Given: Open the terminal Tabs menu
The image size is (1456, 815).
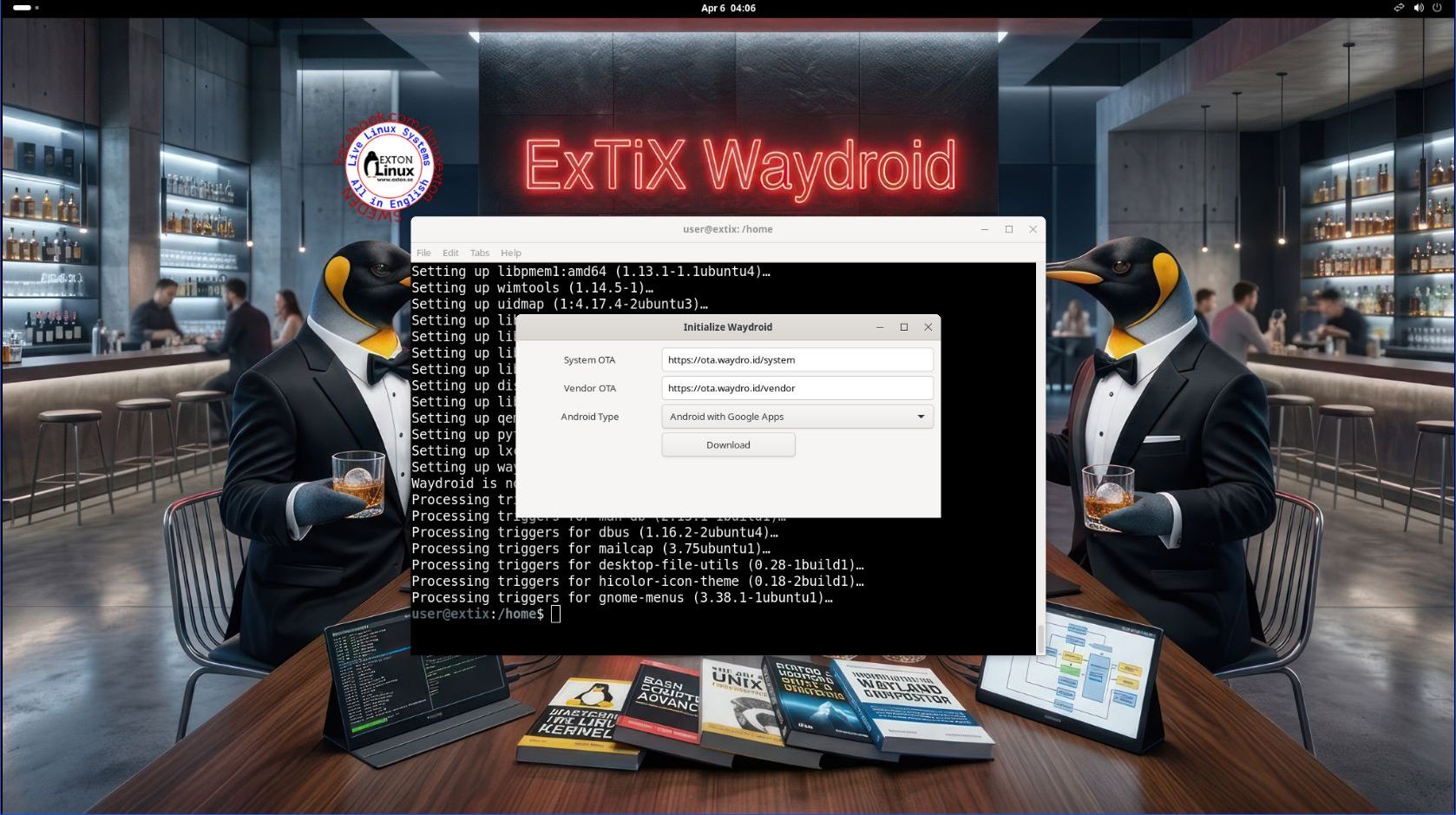Looking at the screenshot, I should [480, 253].
